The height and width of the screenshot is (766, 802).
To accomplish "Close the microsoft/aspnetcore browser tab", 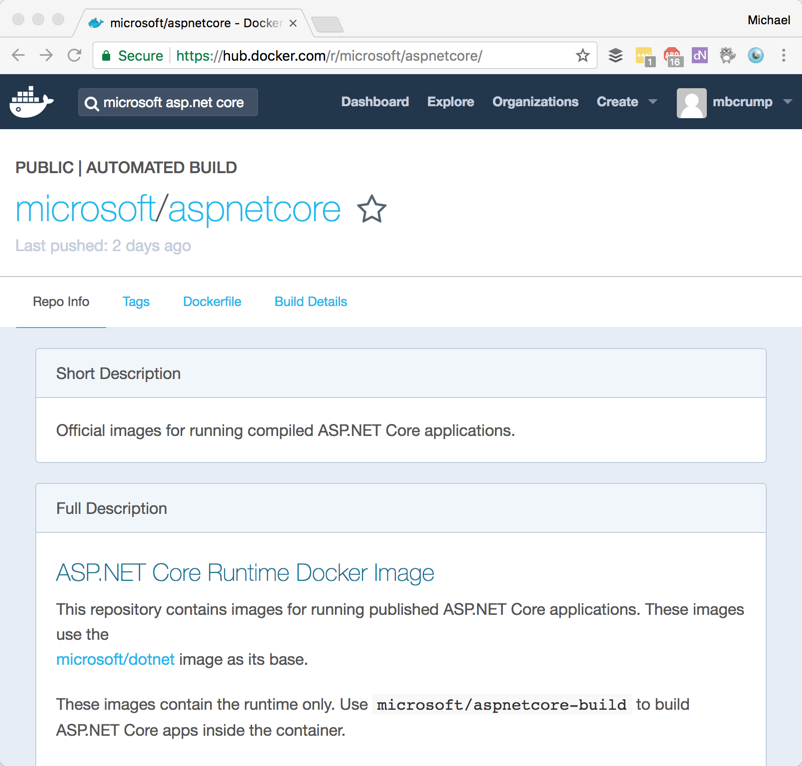I will [x=293, y=23].
